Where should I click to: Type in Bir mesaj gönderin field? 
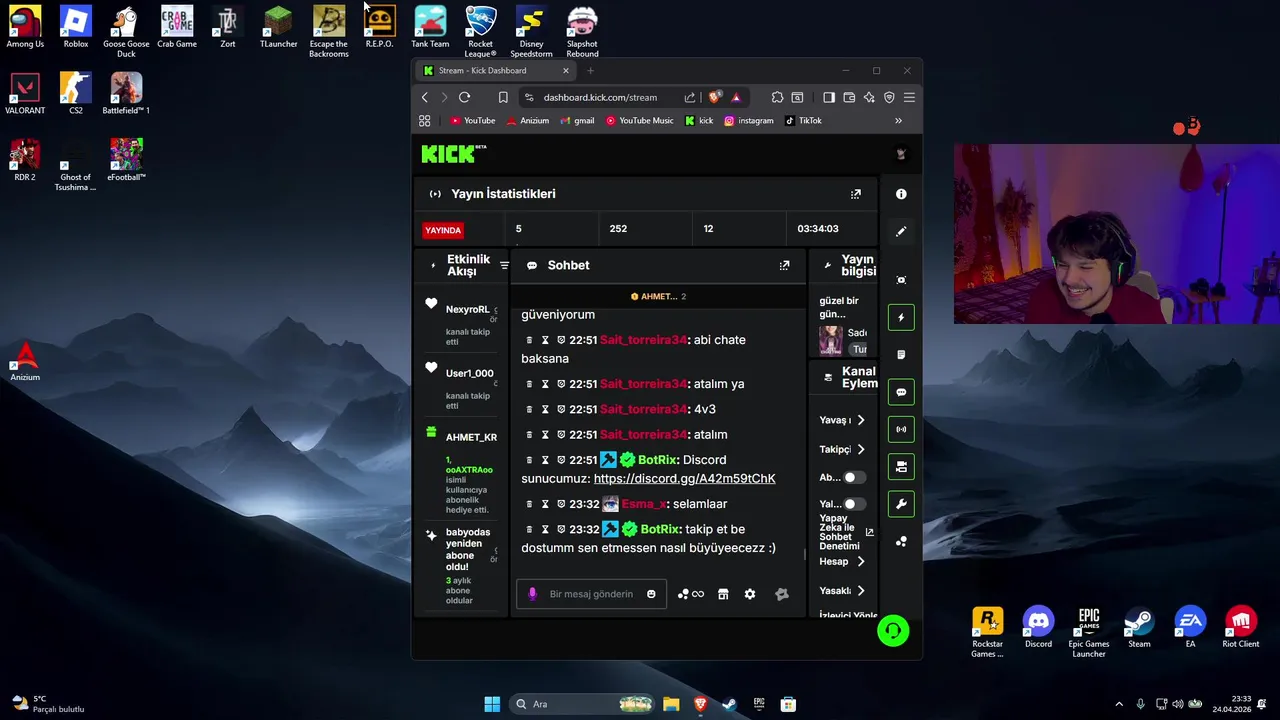pyautogui.click(x=591, y=594)
